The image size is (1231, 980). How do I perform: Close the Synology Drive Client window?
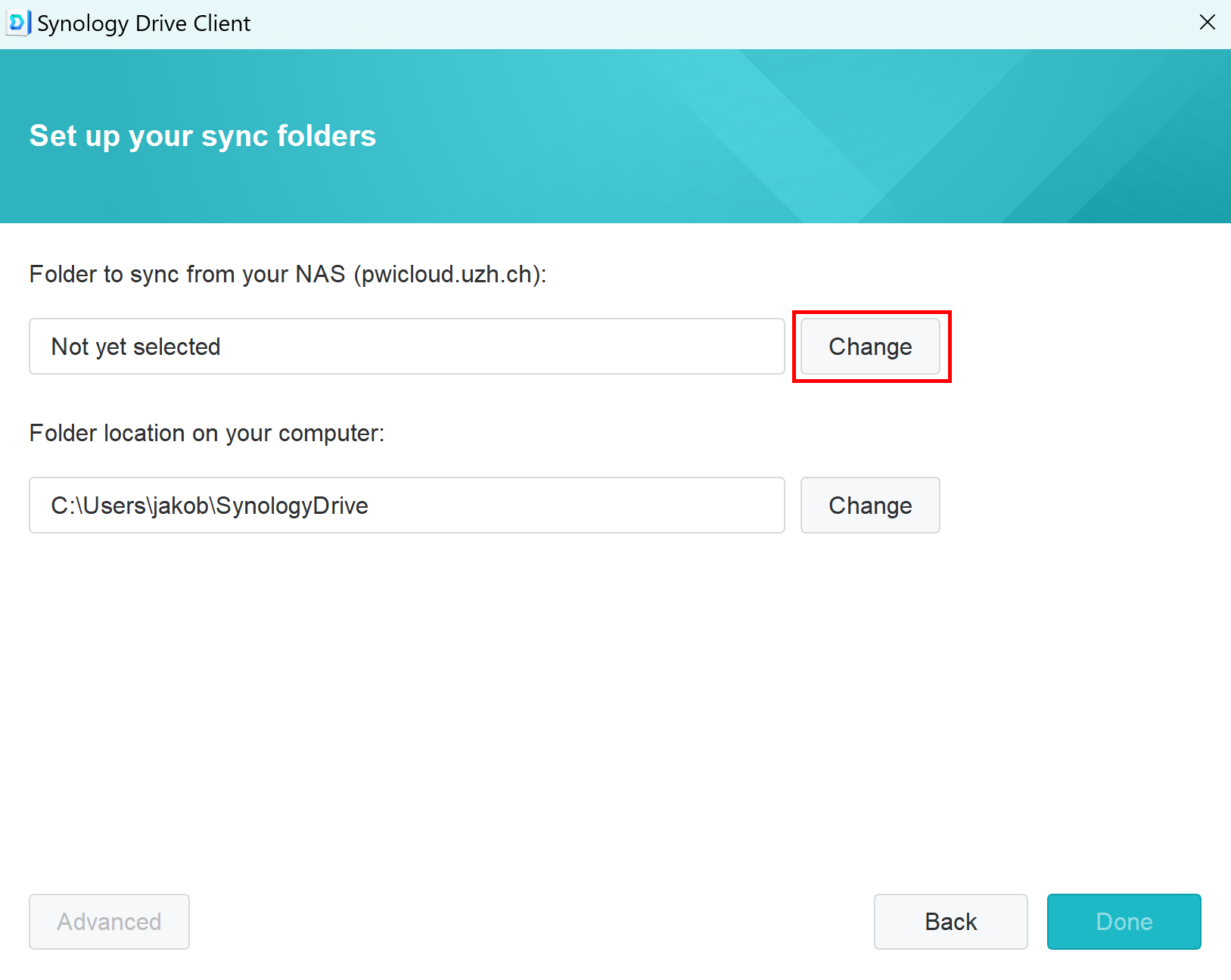point(1208,23)
